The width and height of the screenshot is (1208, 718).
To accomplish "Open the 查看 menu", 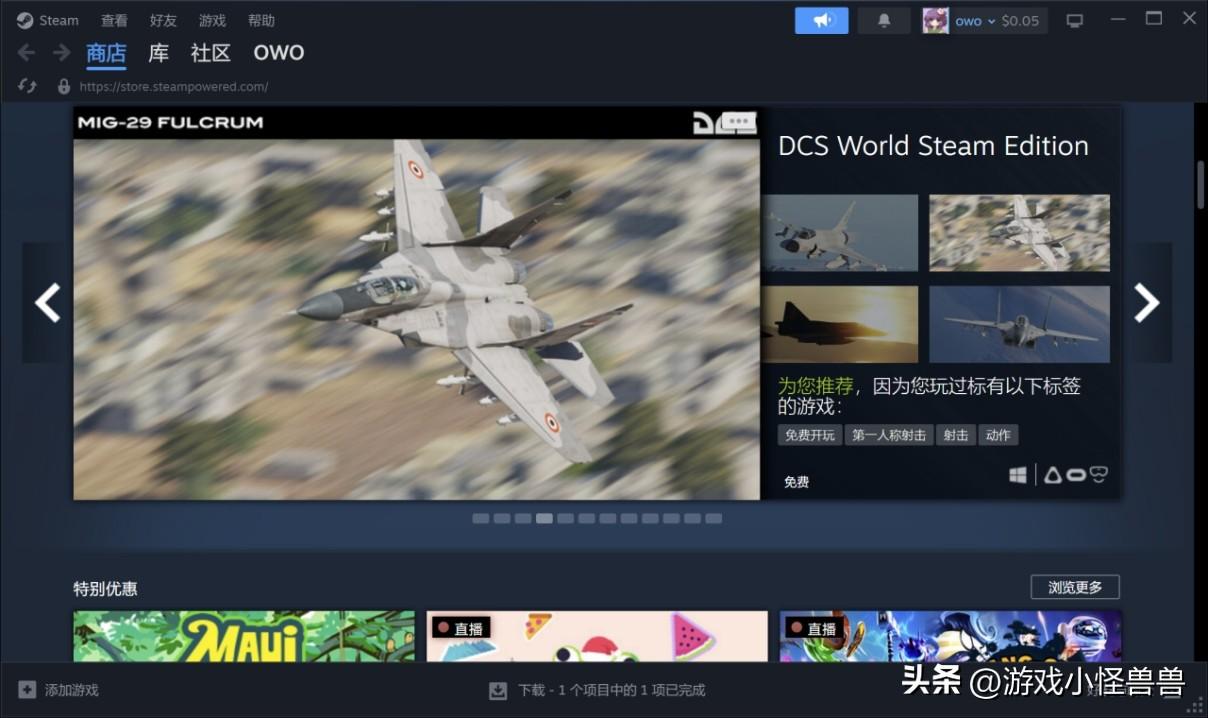I will click(114, 20).
